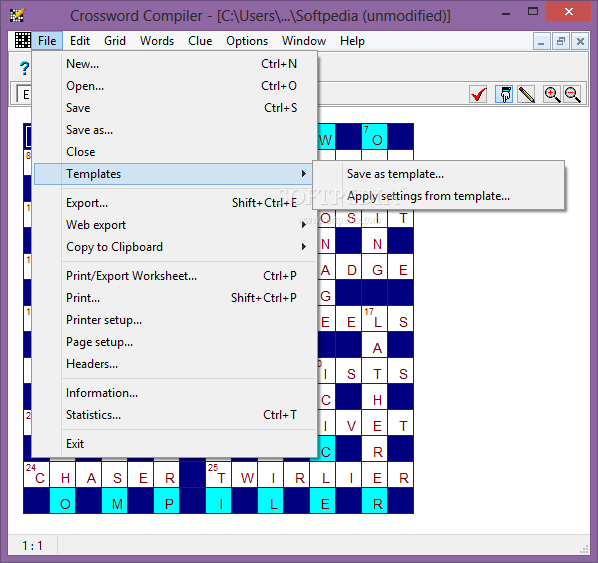Click the red checkmark check icon
The height and width of the screenshot is (563, 598).
478,94
